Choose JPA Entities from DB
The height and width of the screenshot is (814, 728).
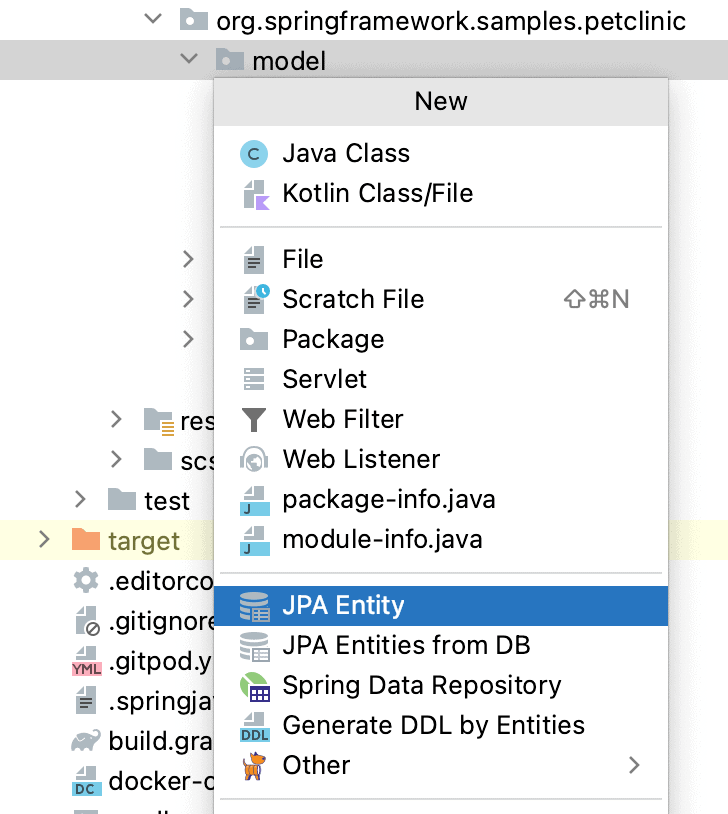[441, 646]
